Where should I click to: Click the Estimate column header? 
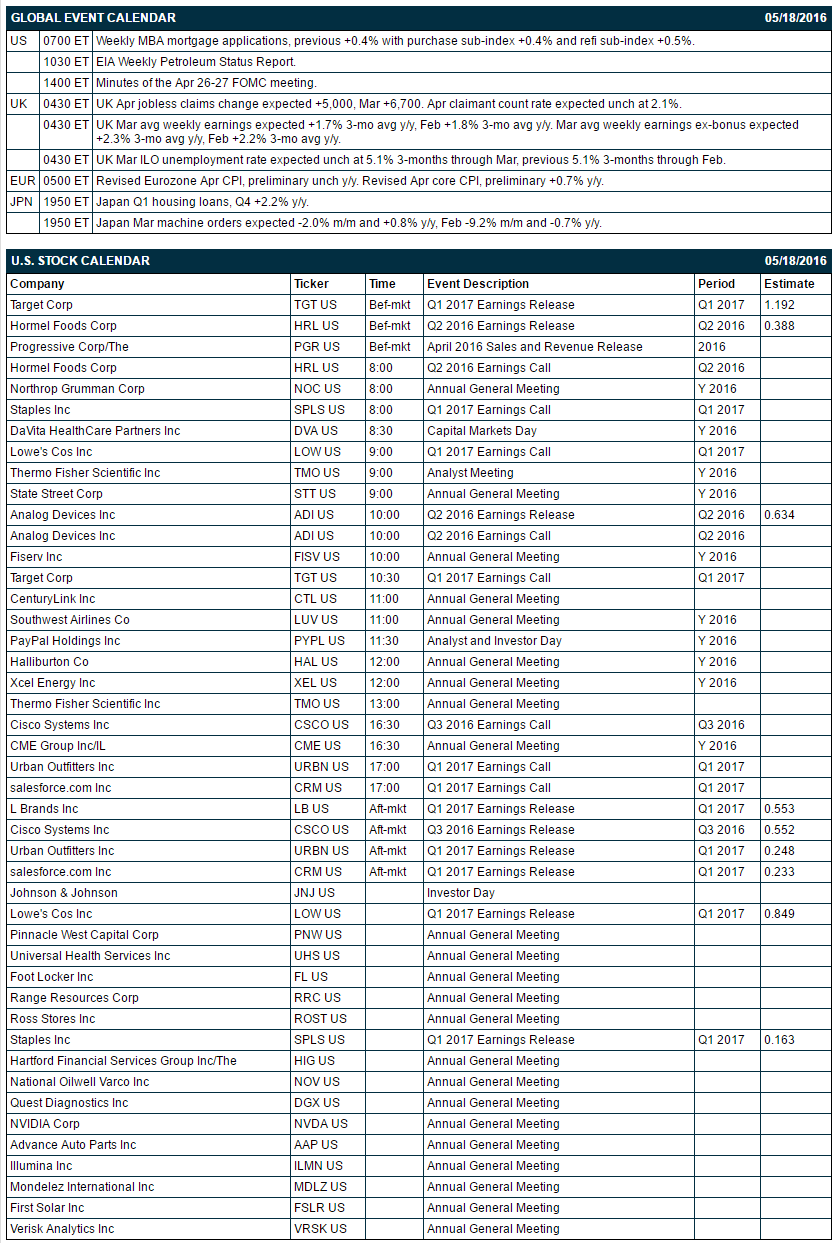click(x=789, y=284)
